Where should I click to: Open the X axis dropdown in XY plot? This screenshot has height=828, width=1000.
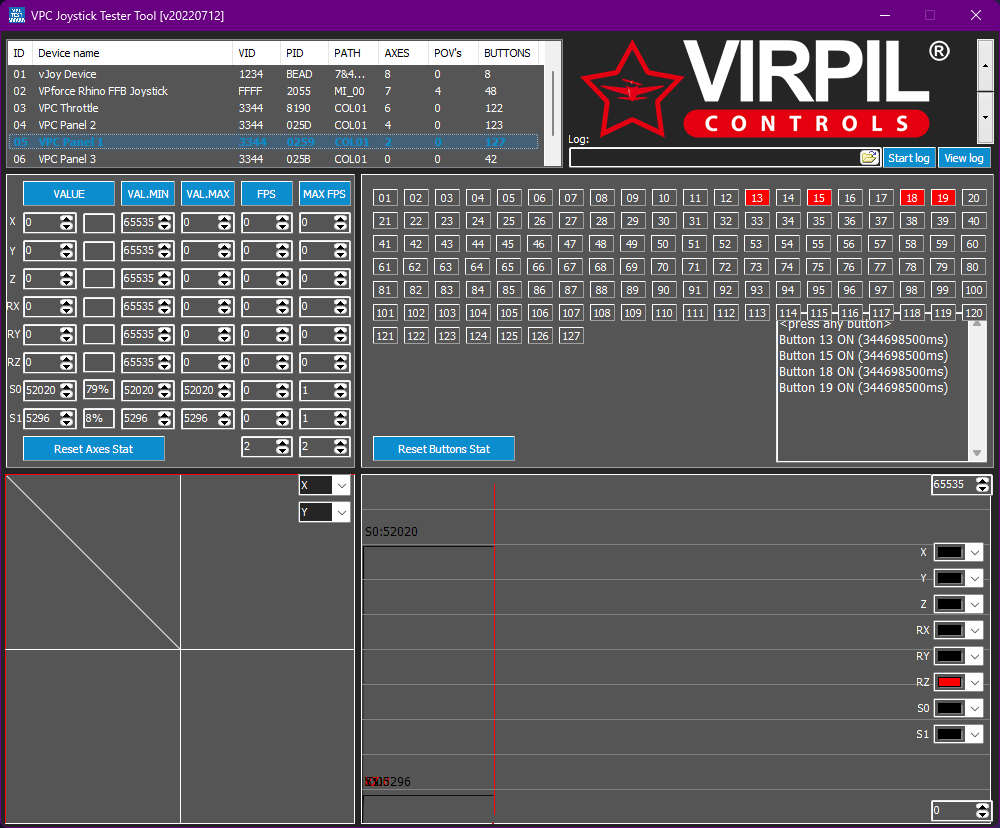[x=342, y=485]
